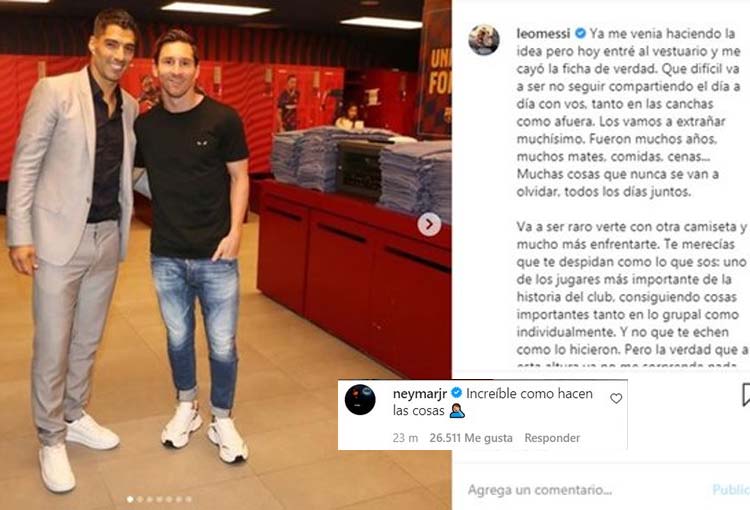Open the leomessi username link

[x=543, y=33]
